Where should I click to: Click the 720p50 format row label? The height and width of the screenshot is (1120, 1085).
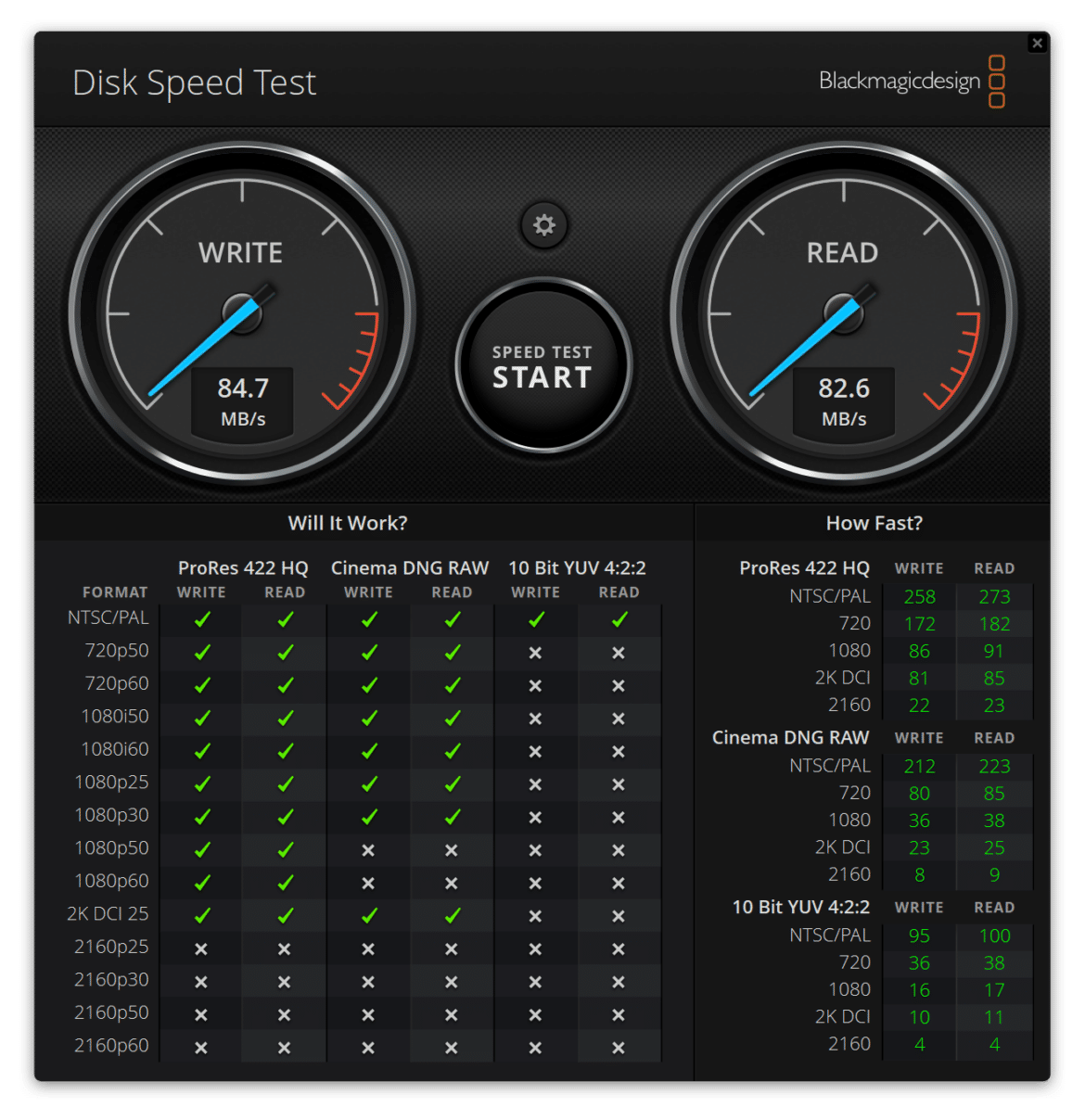117,651
